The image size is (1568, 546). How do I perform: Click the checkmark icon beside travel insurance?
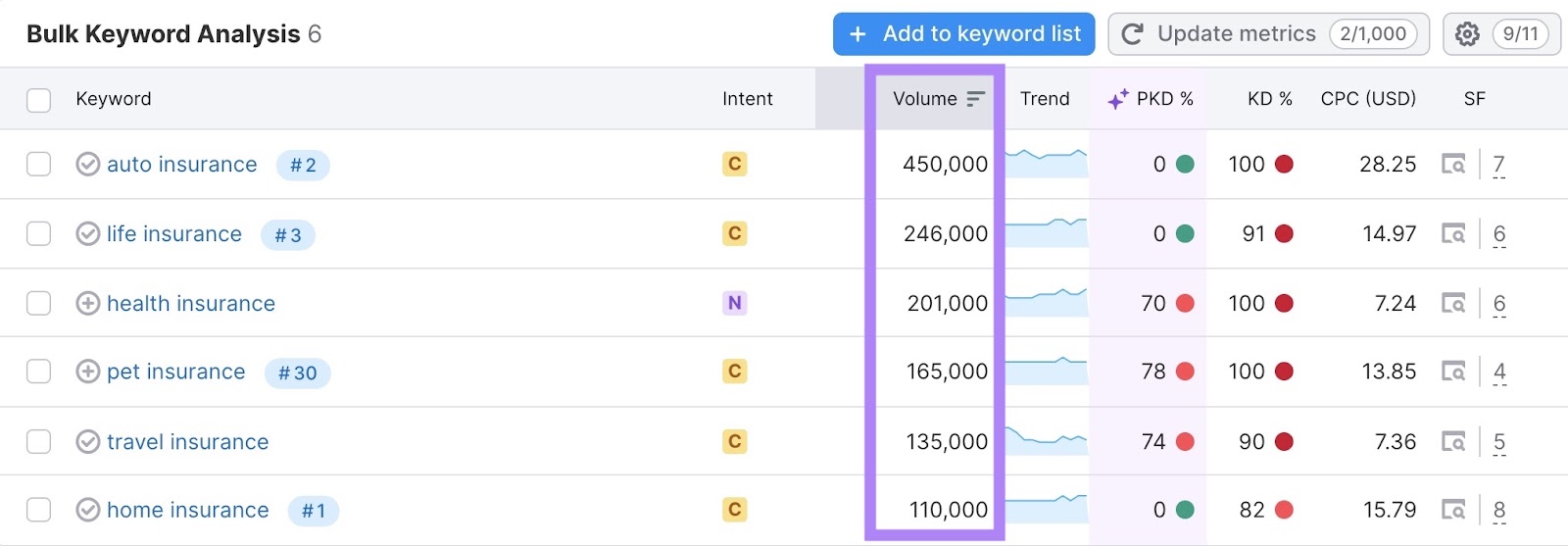88,442
